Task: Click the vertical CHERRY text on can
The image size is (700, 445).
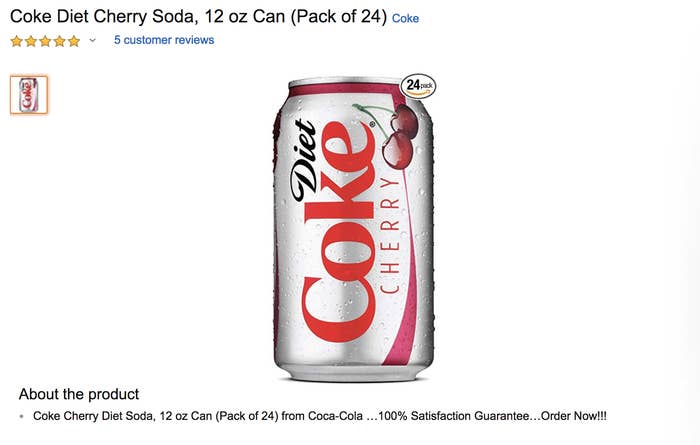Action: point(390,235)
